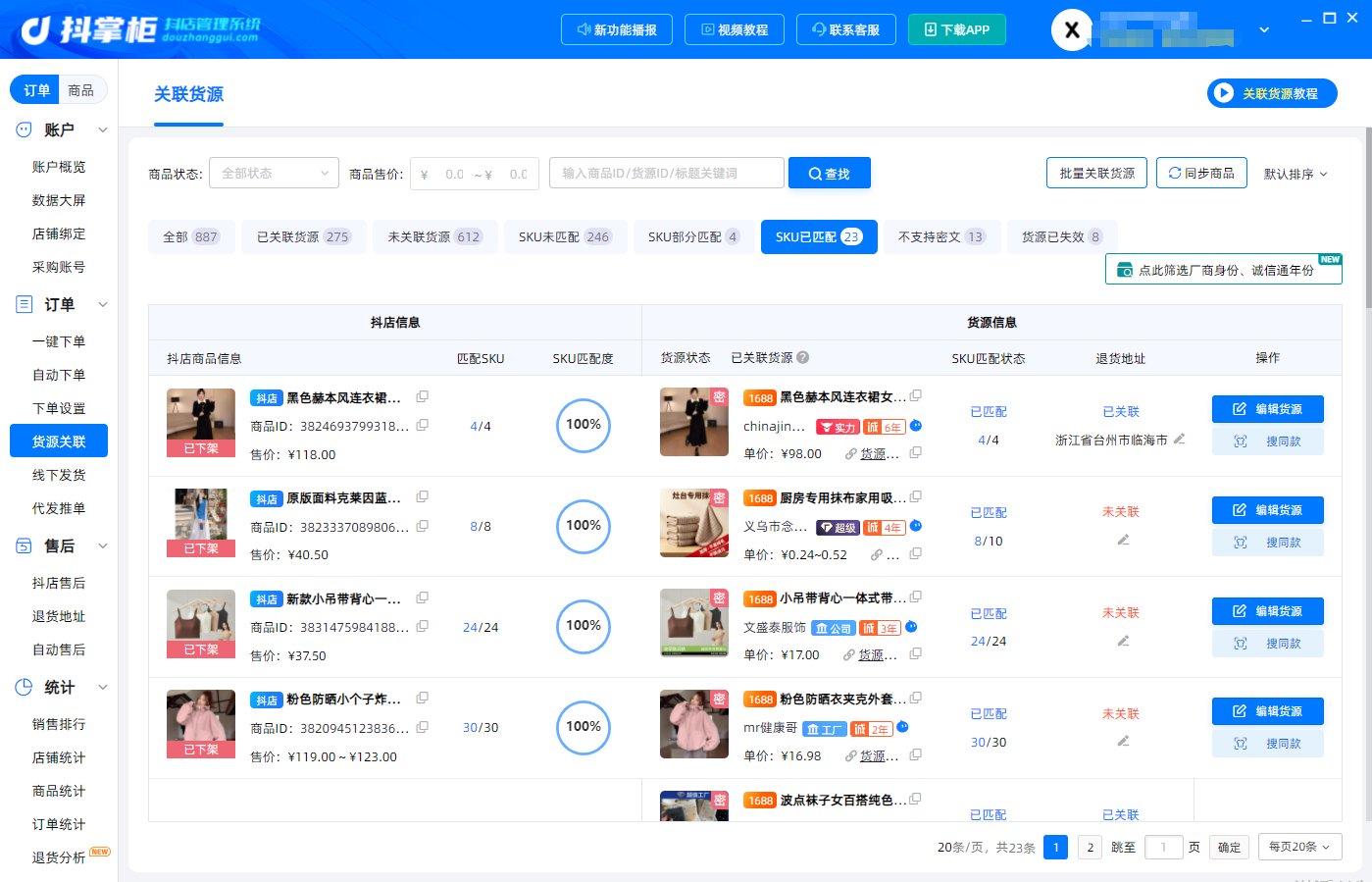Viewport: 1372px width, 882px height.
Task: Switch to the 全部 887 tab
Action: (x=191, y=236)
